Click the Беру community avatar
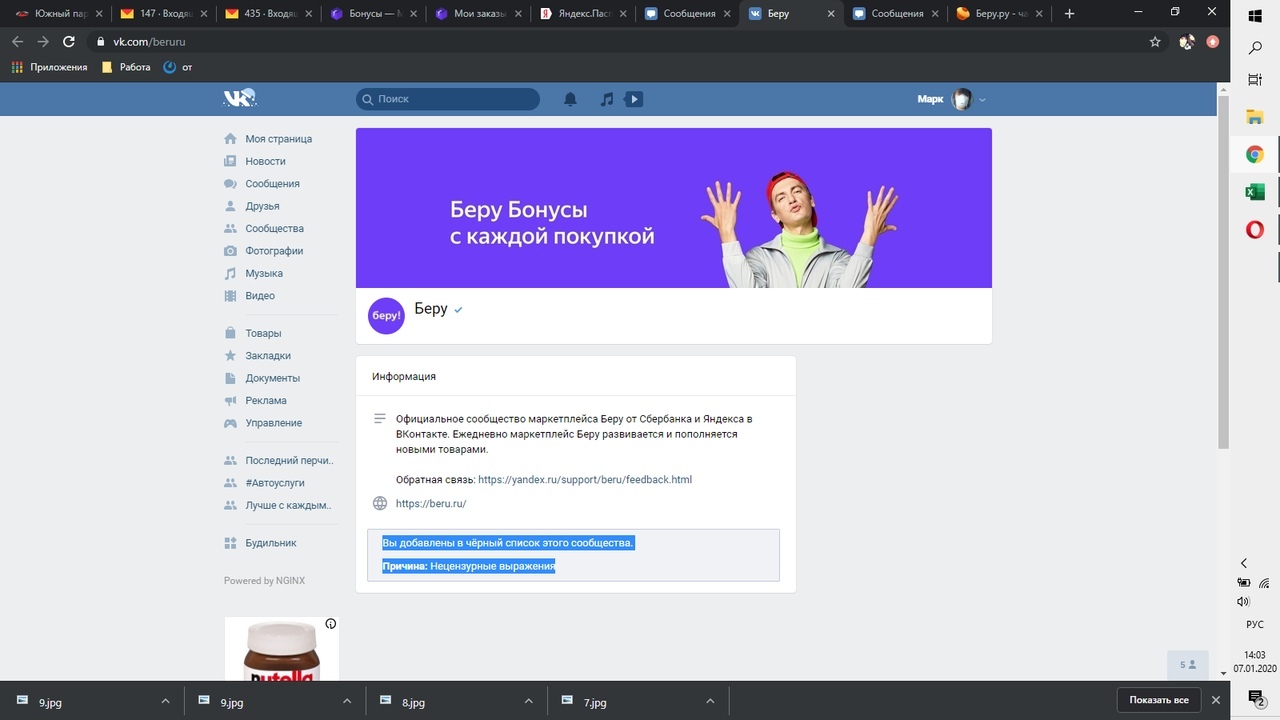The width and height of the screenshot is (1280, 720). pos(387,316)
